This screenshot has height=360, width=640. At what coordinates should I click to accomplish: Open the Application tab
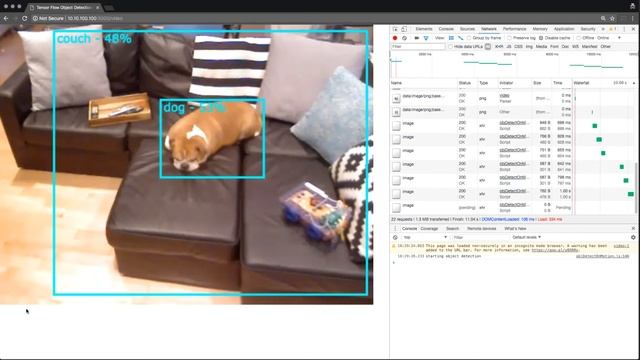tap(564, 29)
